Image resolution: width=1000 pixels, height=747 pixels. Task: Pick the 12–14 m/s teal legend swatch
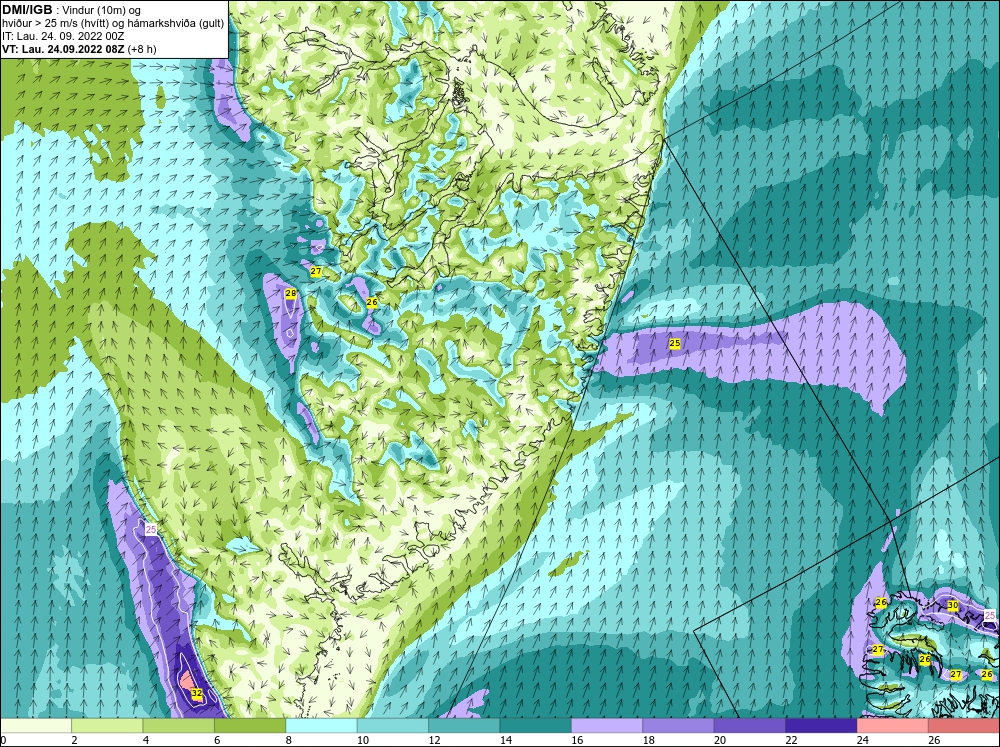(x=464, y=726)
